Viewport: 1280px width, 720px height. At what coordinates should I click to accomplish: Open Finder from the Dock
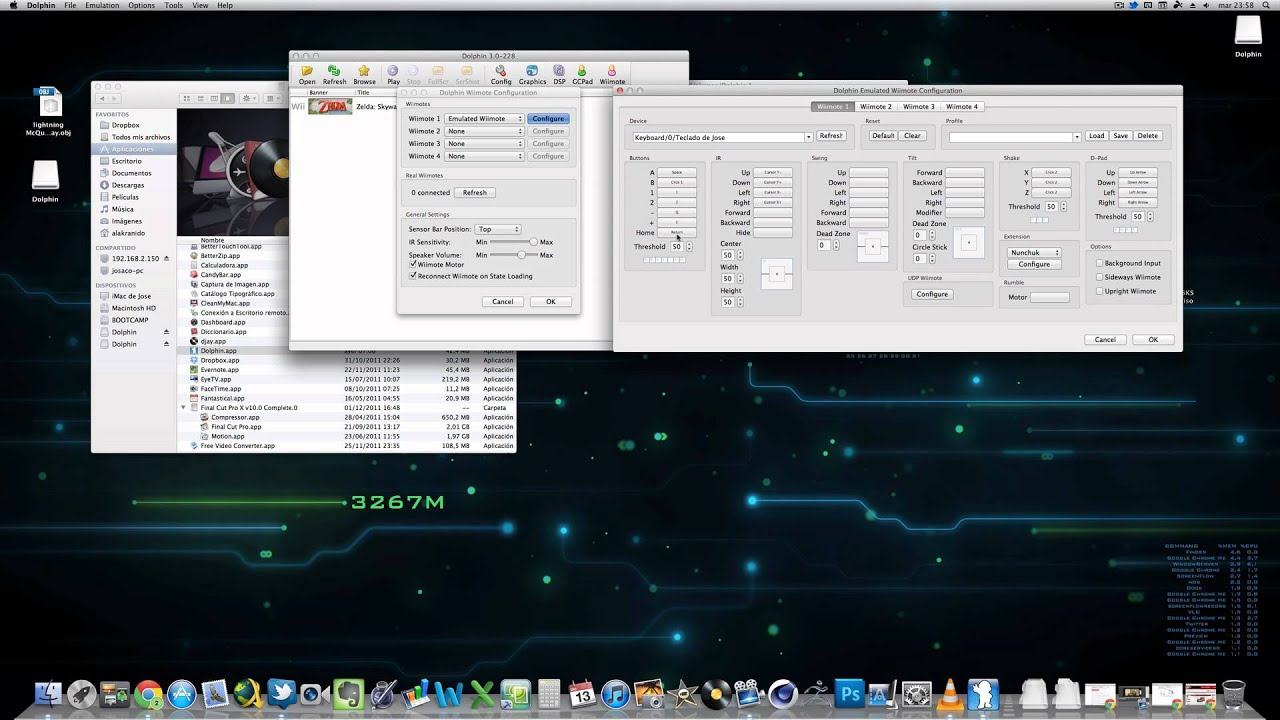click(48, 694)
